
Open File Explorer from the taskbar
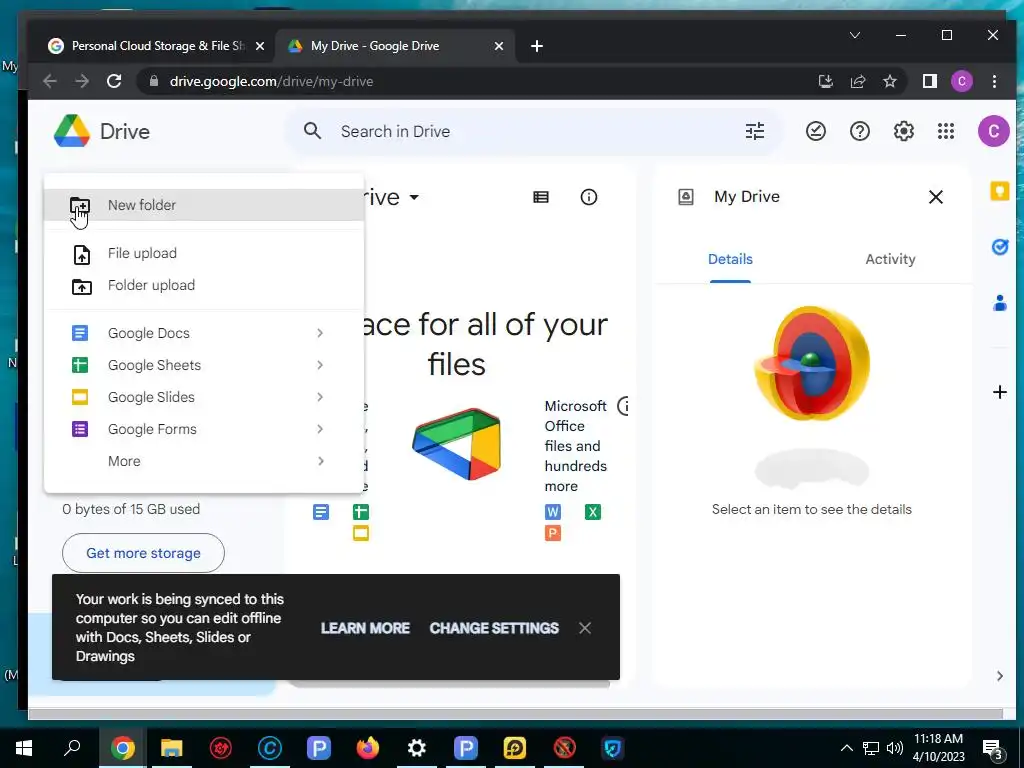click(172, 748)
